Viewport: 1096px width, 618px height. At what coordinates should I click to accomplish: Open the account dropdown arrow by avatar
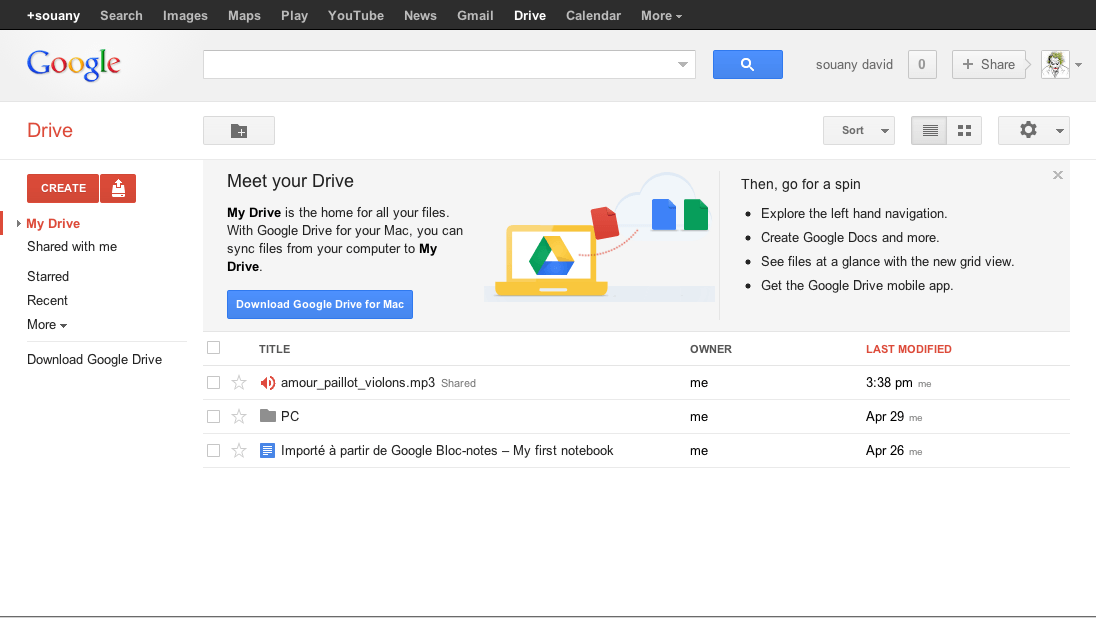[1079, 65]
